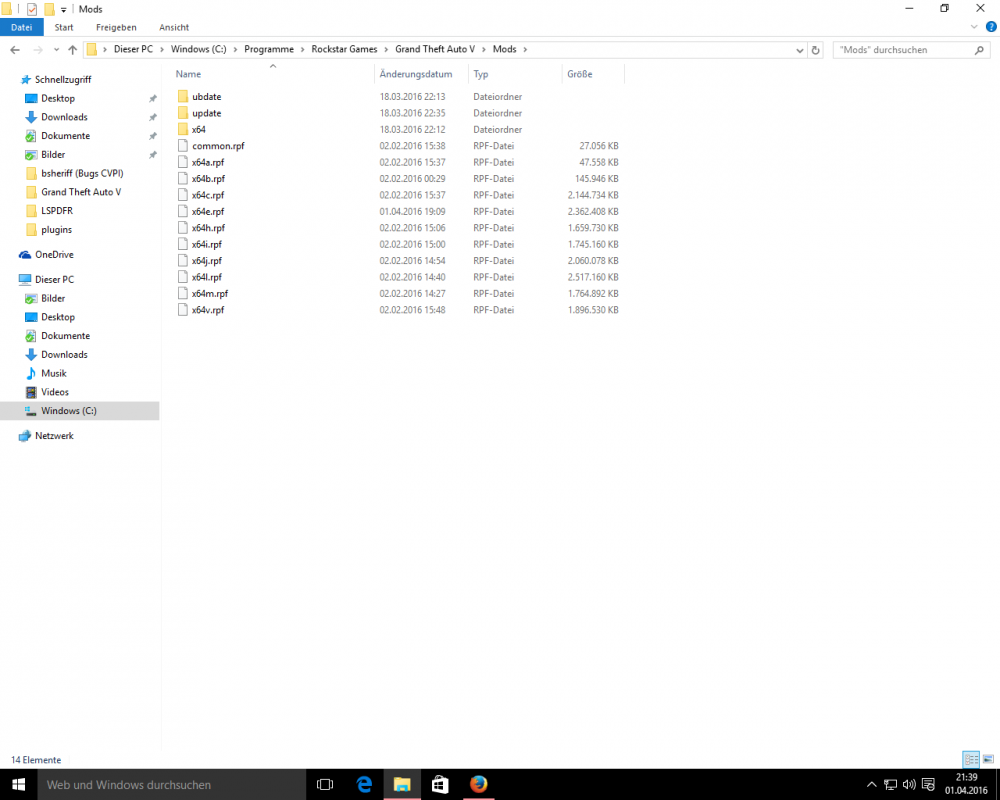The width and height of the screenshot is (1000, 800).
Task: Show hidden system tray icons
Action: [871, 784]
